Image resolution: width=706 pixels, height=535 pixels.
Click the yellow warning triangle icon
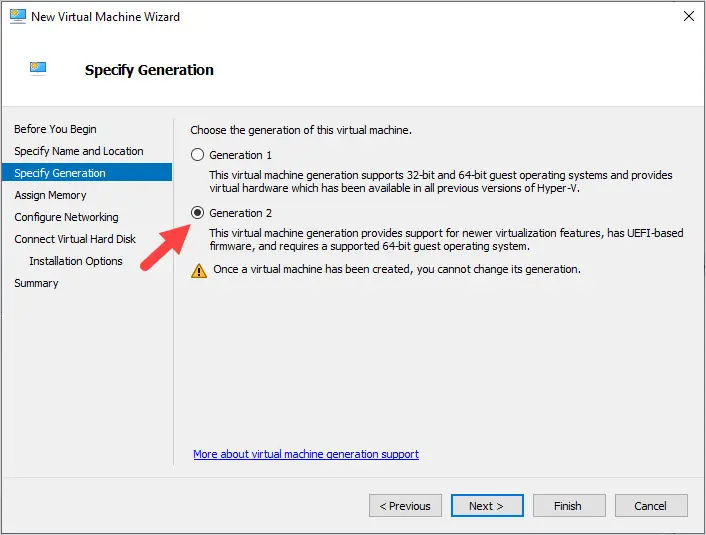(199, 271)
